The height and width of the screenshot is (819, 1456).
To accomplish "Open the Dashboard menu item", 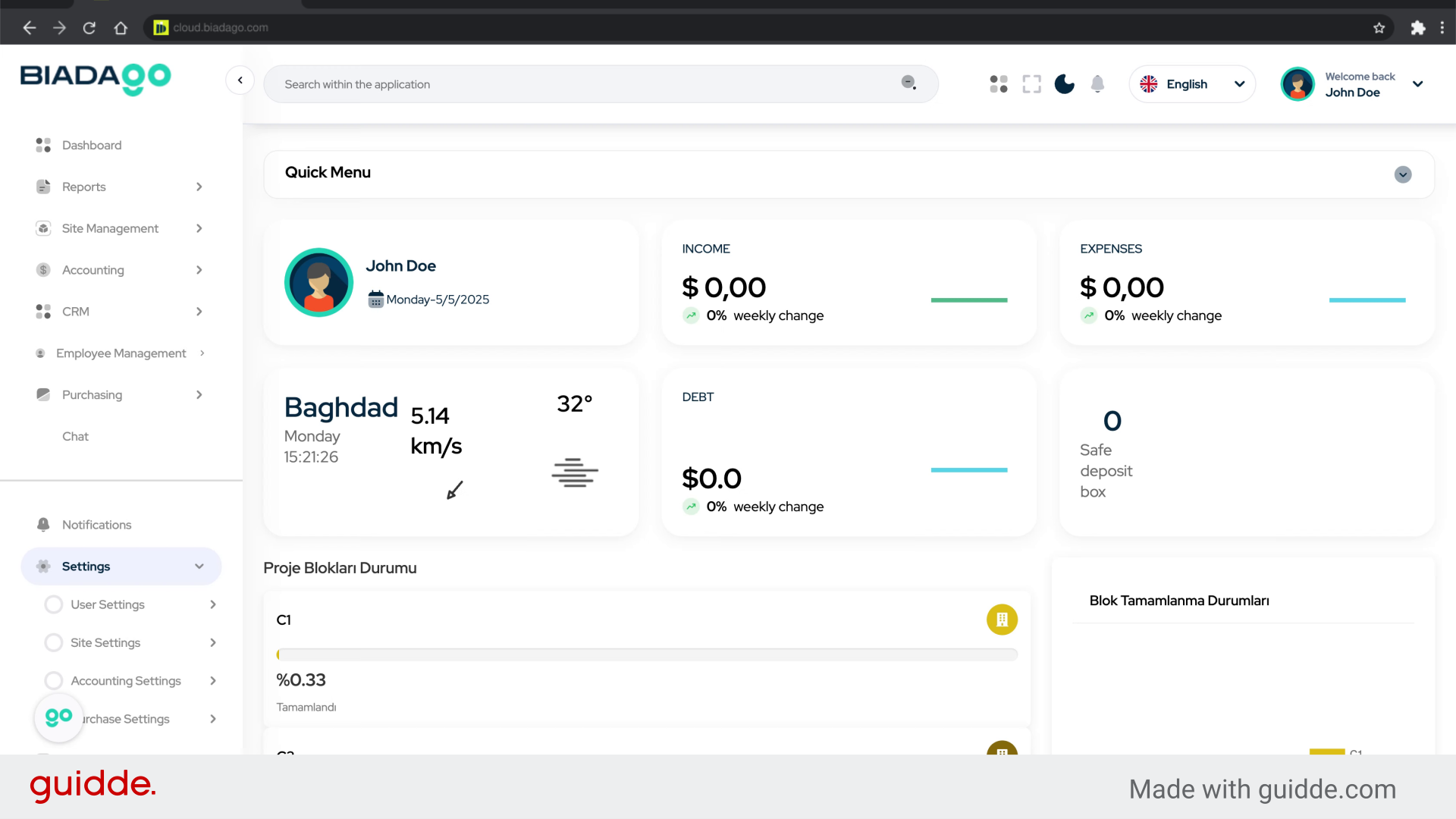I will pos(92,145).
